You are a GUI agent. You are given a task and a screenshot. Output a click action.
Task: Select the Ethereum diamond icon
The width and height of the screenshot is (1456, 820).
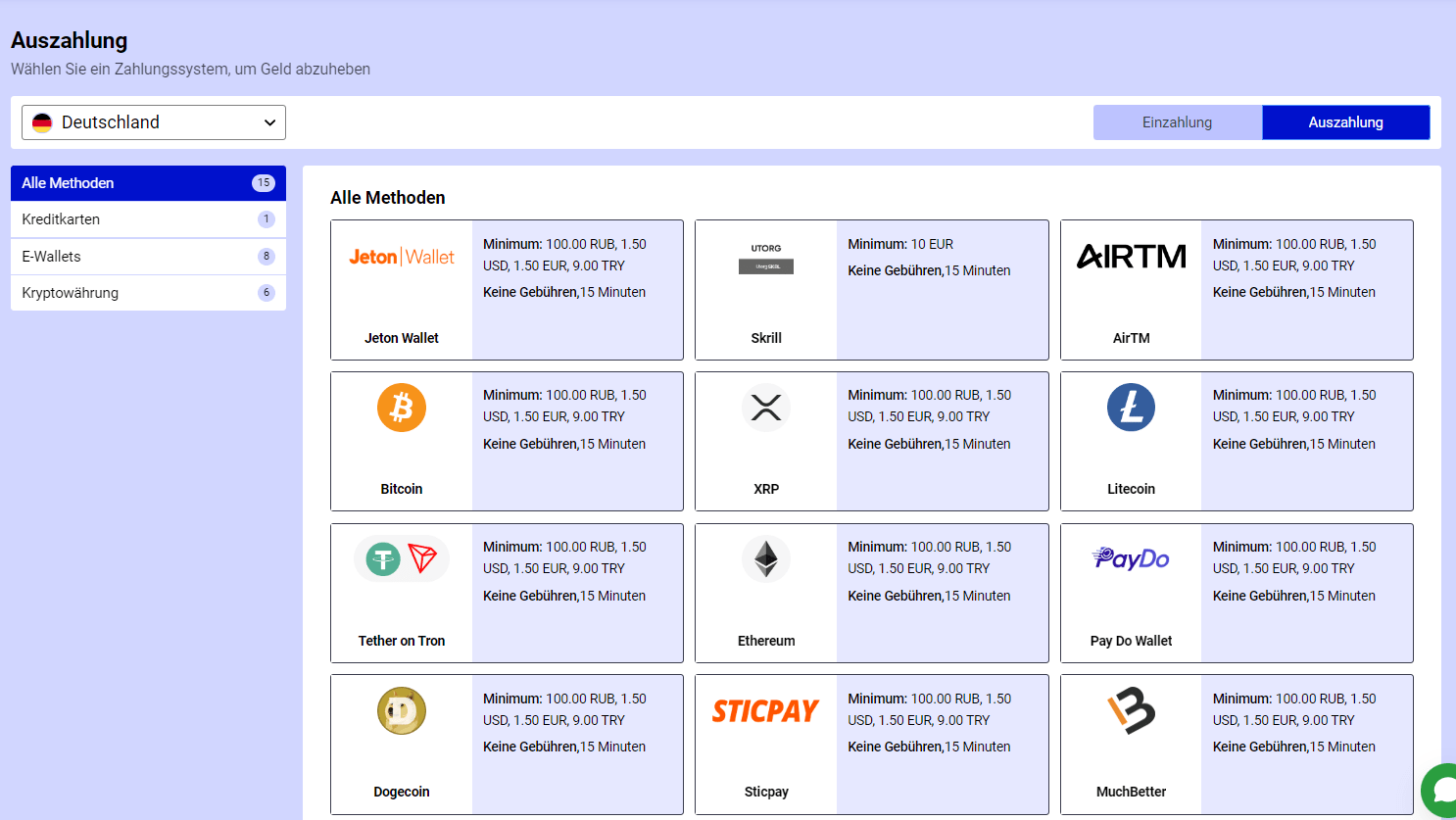click(x=766, y=559)
